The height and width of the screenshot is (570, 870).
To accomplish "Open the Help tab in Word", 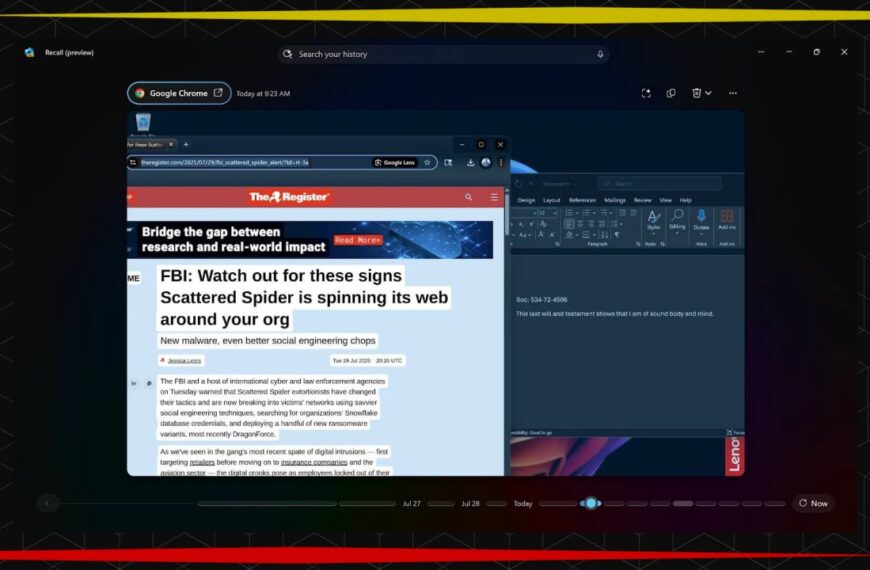I will [x=686, y=200].
